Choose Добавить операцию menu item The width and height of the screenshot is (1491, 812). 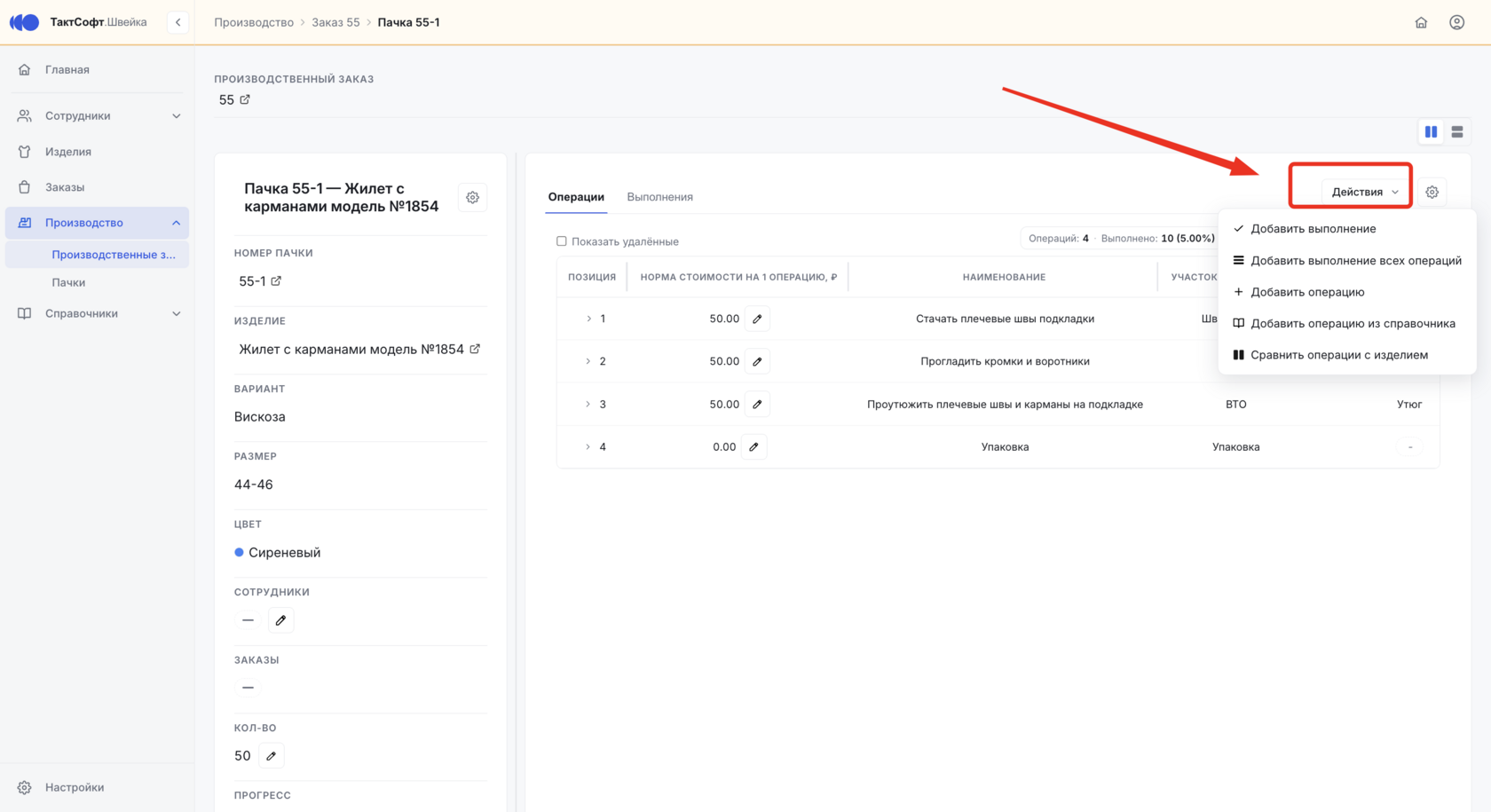click(1347, 292)
